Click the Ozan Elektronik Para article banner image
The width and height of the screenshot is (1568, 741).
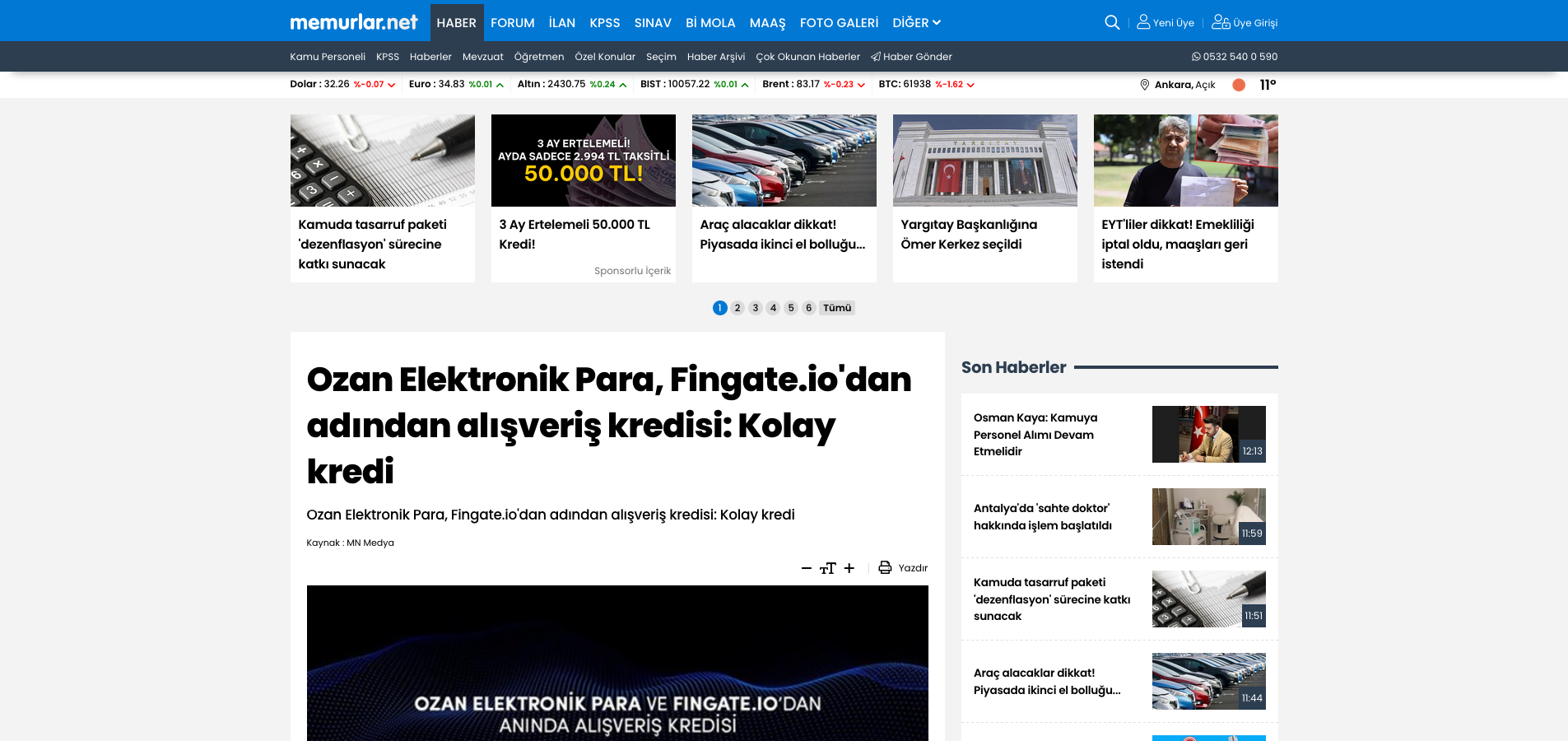[x=617, y=663]
